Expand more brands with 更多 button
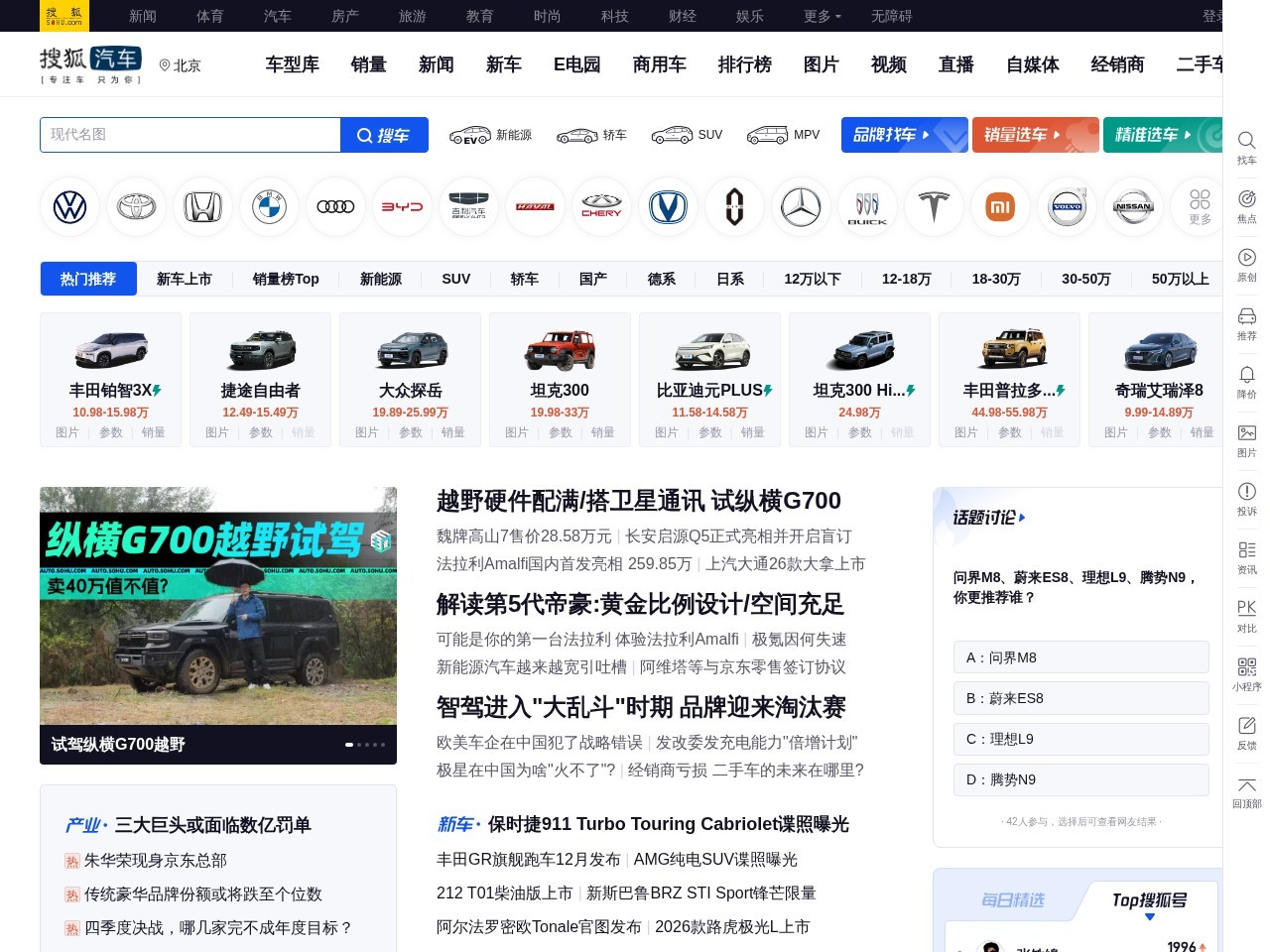1270x952 pixels. (1200, 207)
